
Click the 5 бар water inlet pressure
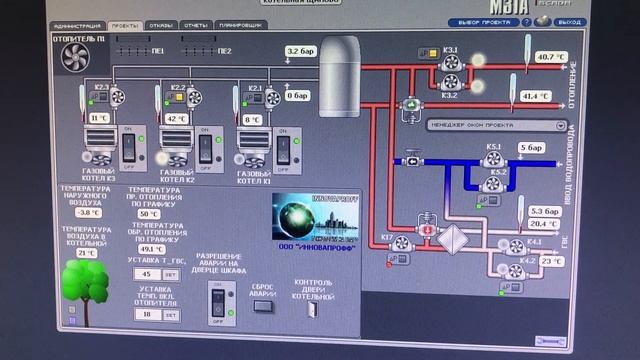tap(531, 148)
